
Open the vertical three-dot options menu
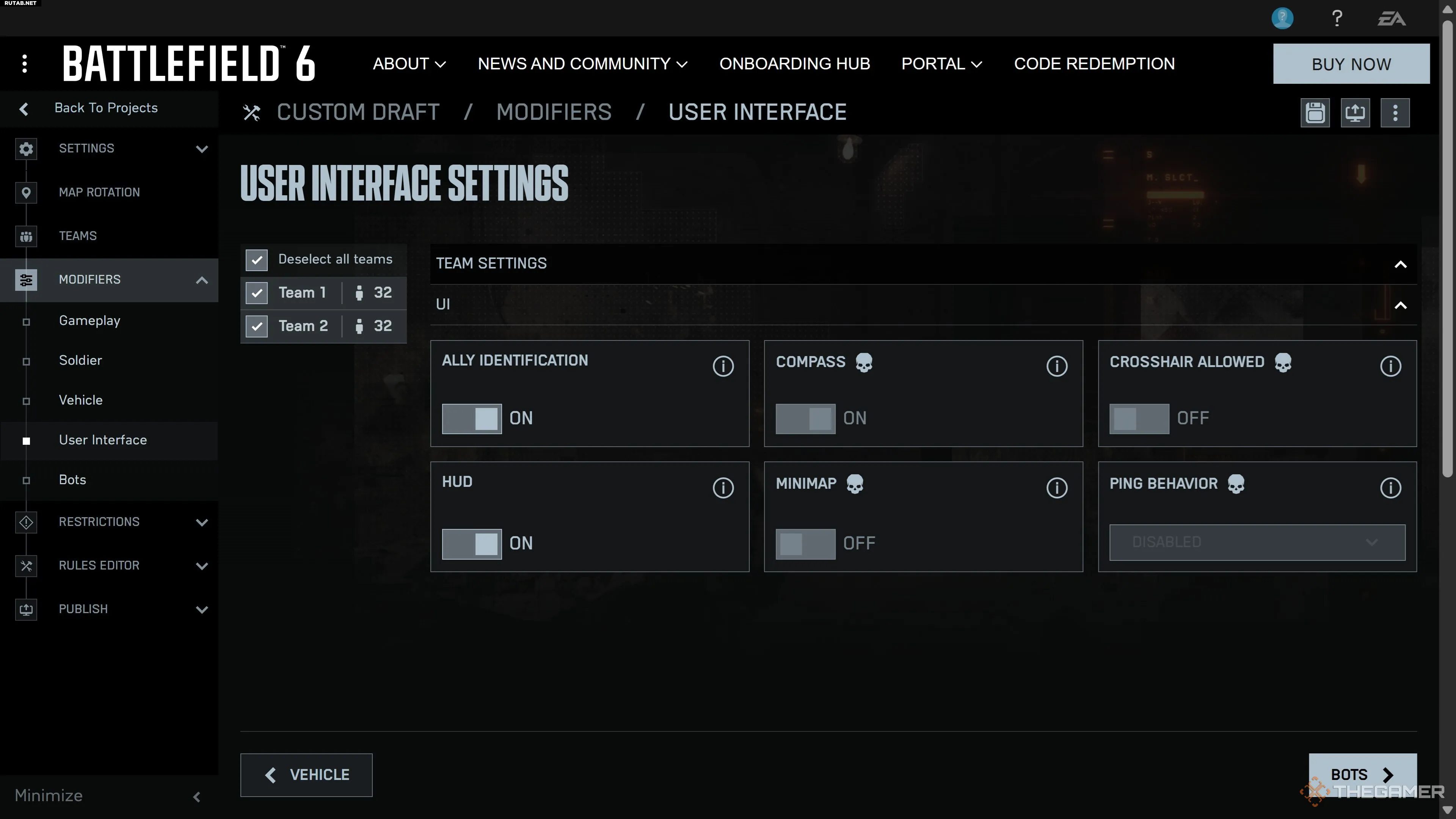(x=1395, y=113)
